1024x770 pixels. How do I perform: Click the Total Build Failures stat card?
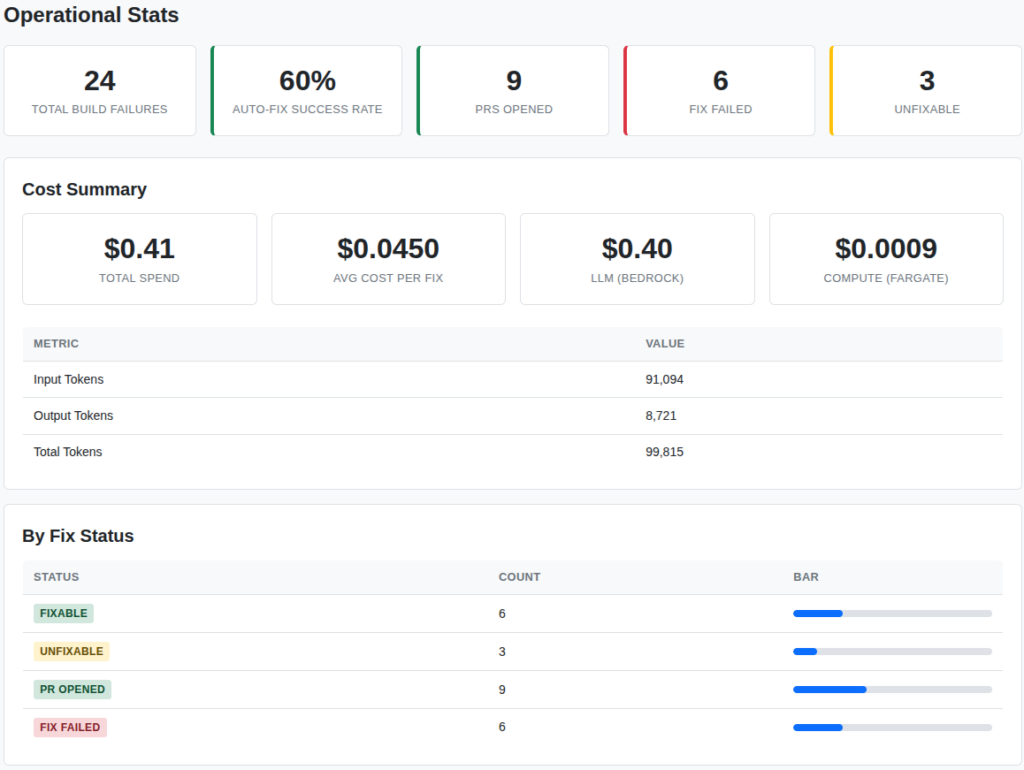(x=100, y=90)
